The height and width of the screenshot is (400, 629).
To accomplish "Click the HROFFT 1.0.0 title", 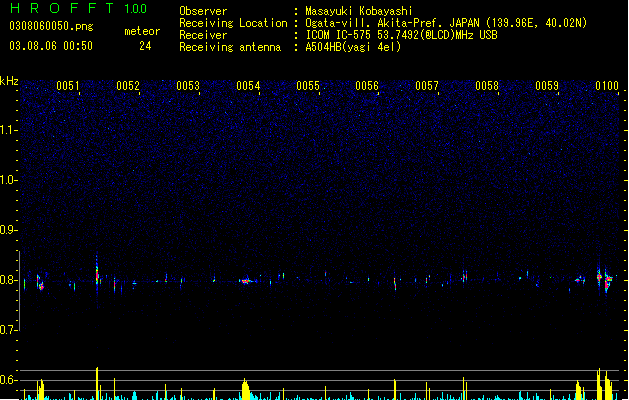I will pyautogui.click(x=78, y=8).
